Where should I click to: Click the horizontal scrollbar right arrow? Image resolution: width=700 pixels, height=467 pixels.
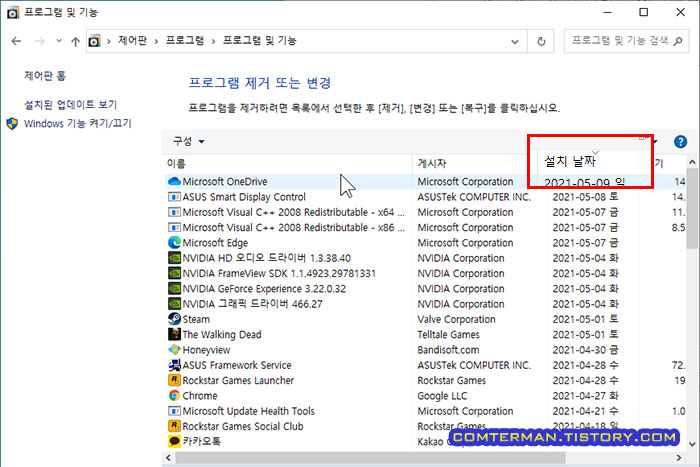pos(679,458)
